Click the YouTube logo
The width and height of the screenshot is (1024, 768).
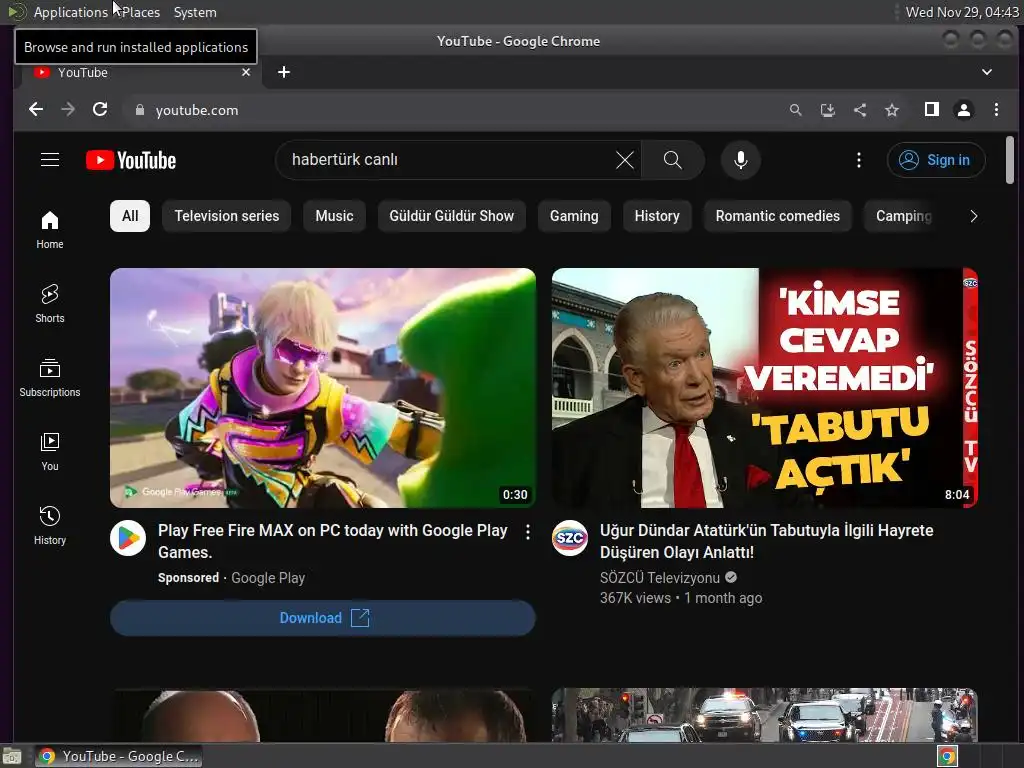[x=131, y=160]
